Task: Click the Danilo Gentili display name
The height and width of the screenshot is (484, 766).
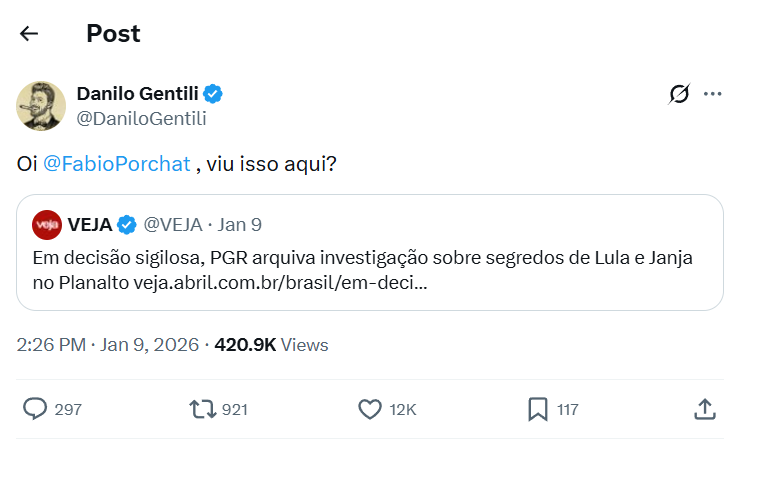Action: [138, 94]
